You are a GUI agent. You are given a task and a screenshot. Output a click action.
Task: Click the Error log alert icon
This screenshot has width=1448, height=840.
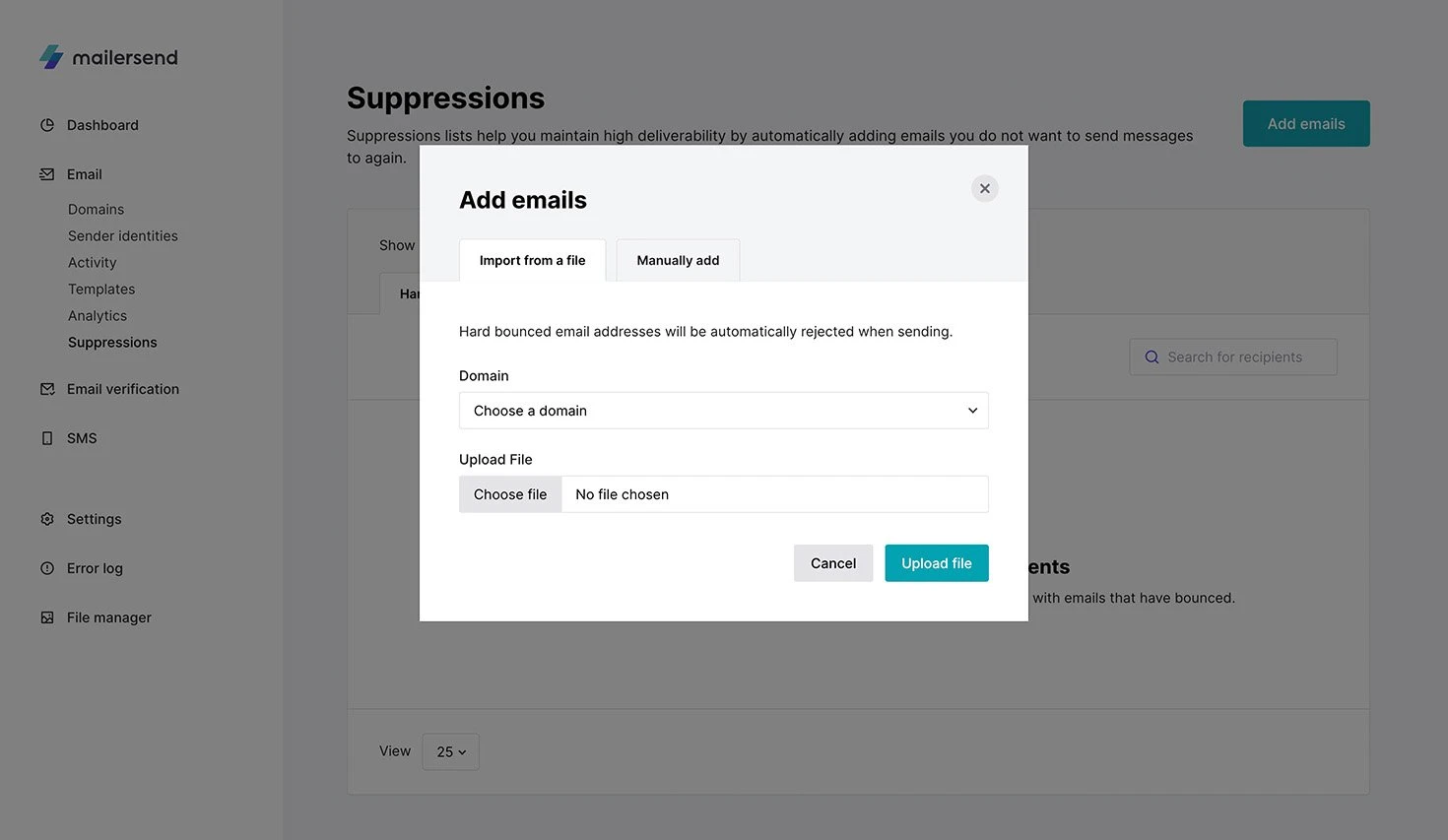coord(47,568)
